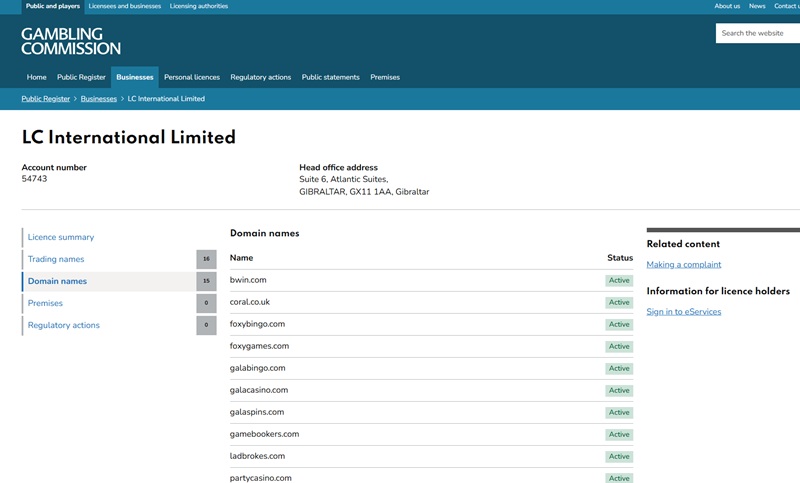Select the foxygames.com domain name
800x483 pixels.
[x=259, y=346]
